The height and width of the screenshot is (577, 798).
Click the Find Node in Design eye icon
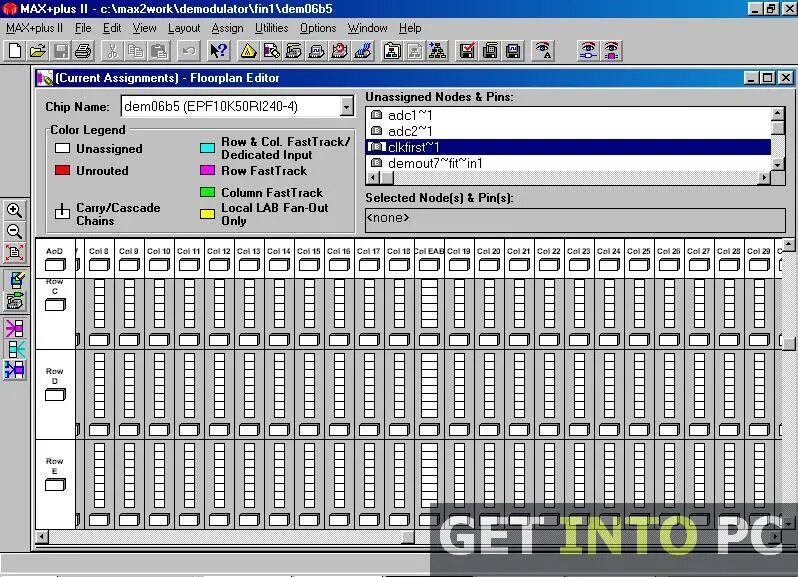click(588, 51)
